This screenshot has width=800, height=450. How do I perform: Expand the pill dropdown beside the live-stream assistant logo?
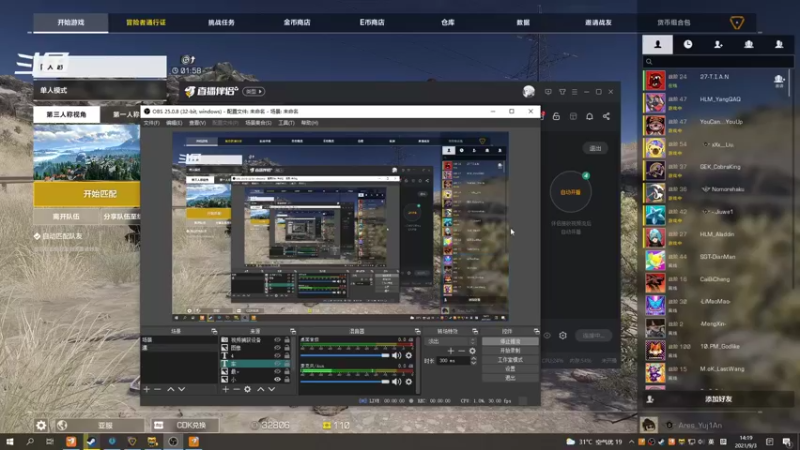click(254, 92)
